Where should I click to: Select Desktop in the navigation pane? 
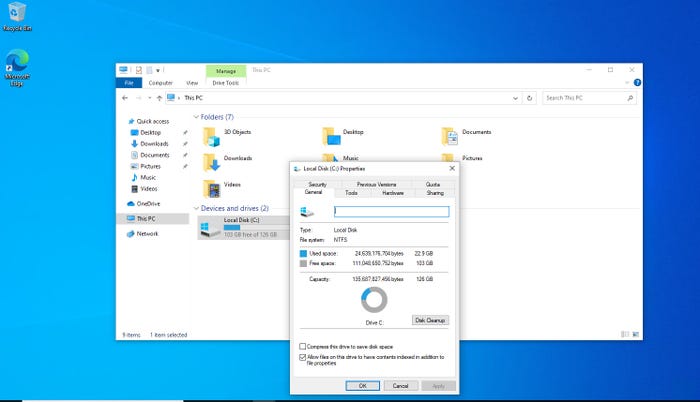150,133
